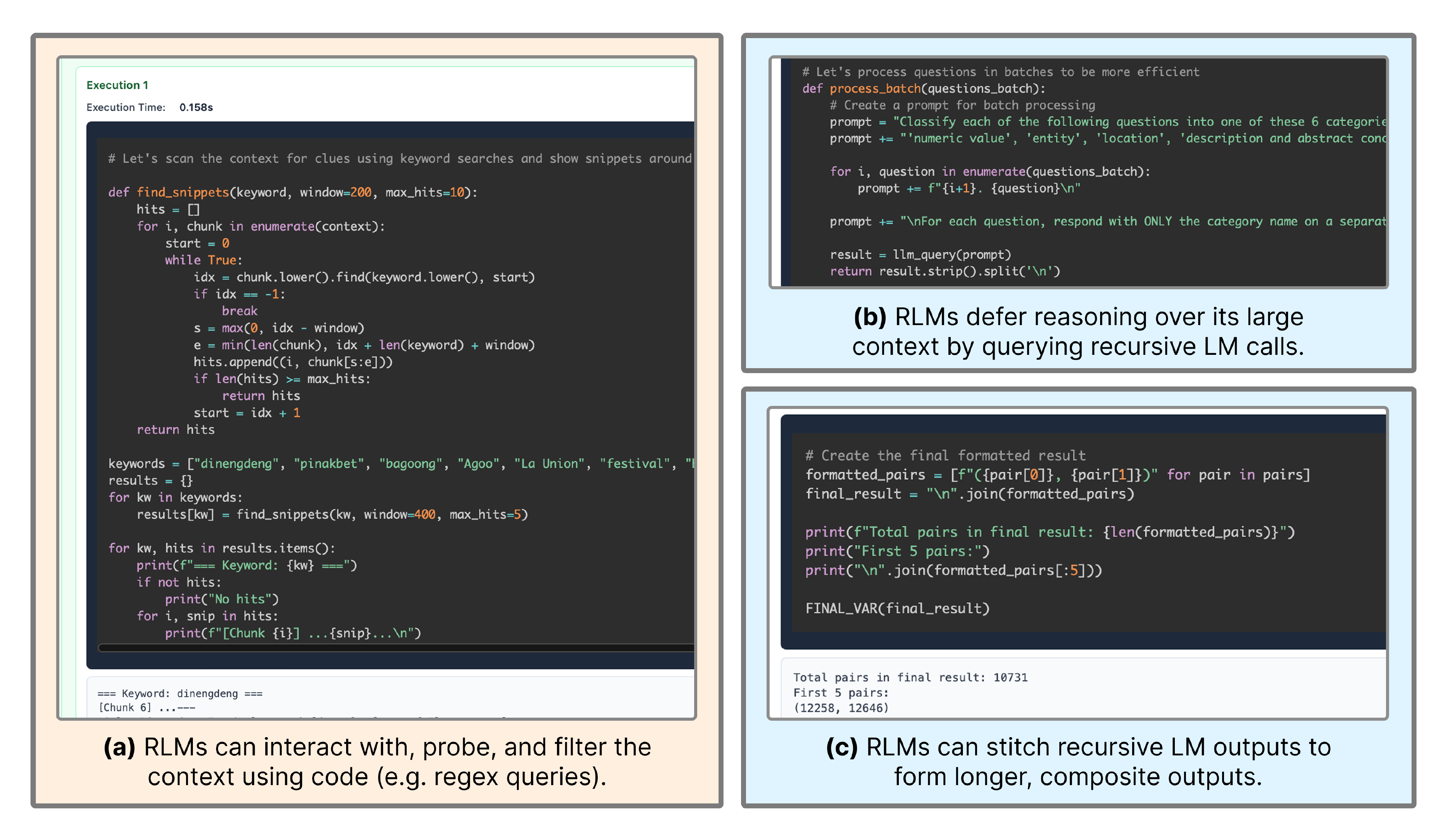Expand the Execution 1 section header
Image resolution: width=1447 pixels, height=840 pixels.
coord(118,84)
